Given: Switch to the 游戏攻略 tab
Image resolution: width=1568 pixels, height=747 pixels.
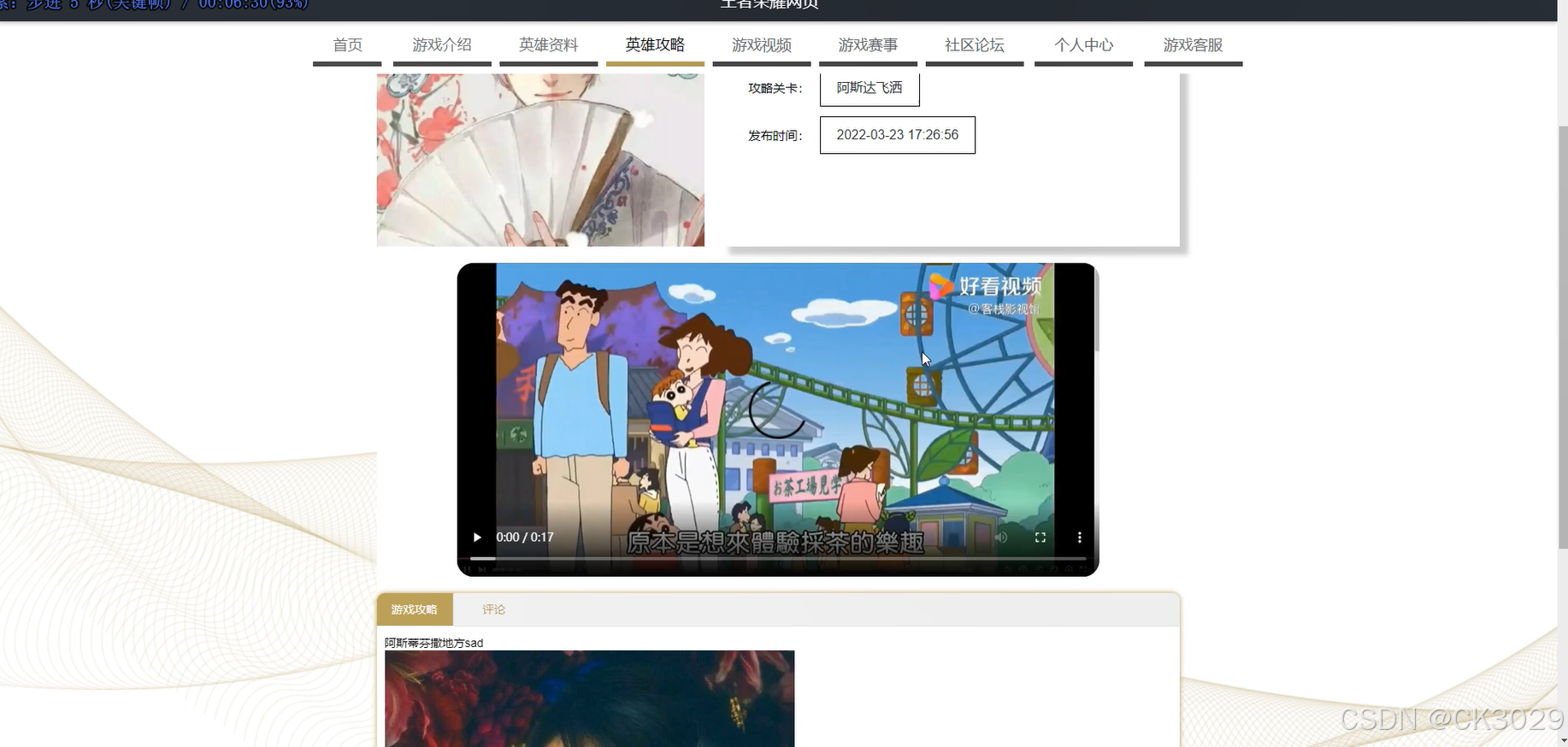Looking at the screenshot, I should 415,609.
